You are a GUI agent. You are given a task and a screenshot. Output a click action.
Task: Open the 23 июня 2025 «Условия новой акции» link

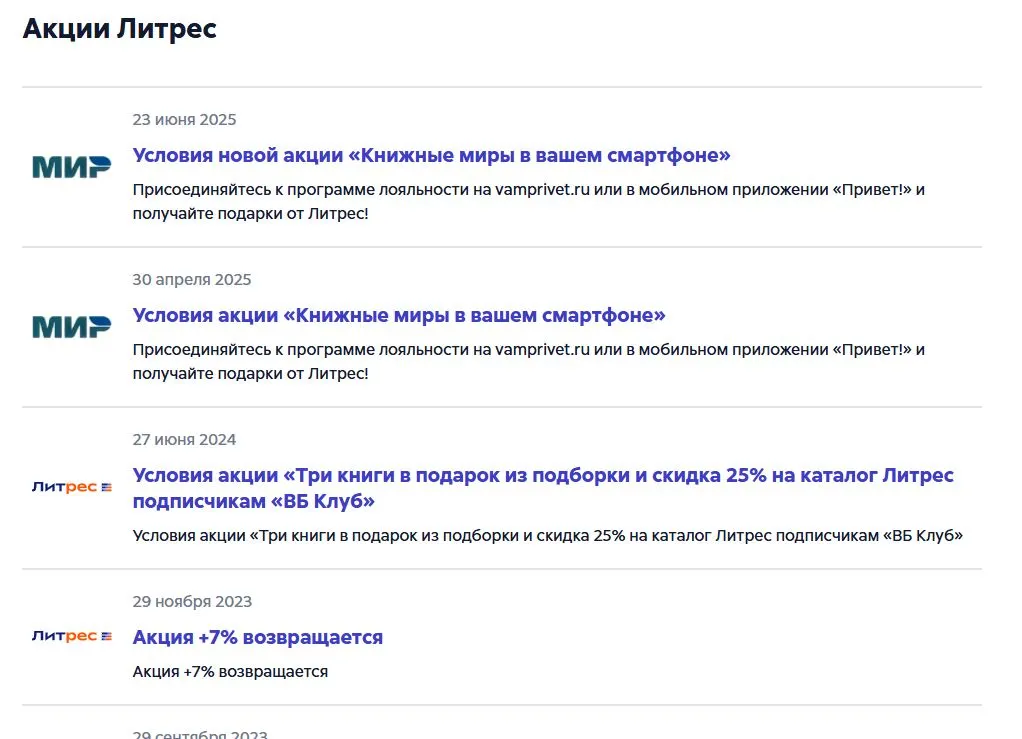coord(431,155)
